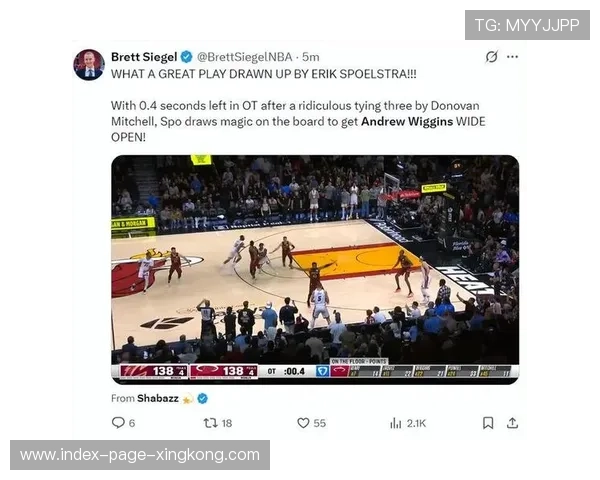The height and width of the screenshot is (480, 600).
Task: Click the verified badge next to Shabazz
Action: coord(202,398)
